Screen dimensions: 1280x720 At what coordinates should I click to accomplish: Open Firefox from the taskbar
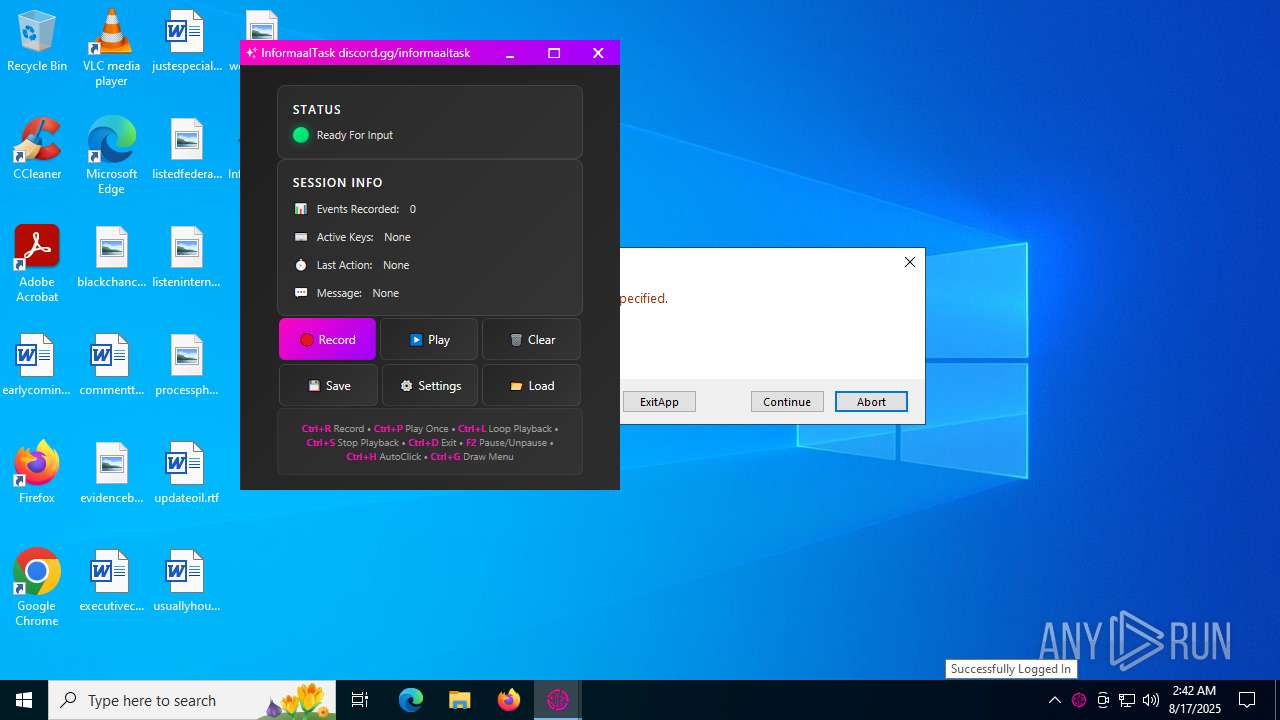click(x=509, y=700)
